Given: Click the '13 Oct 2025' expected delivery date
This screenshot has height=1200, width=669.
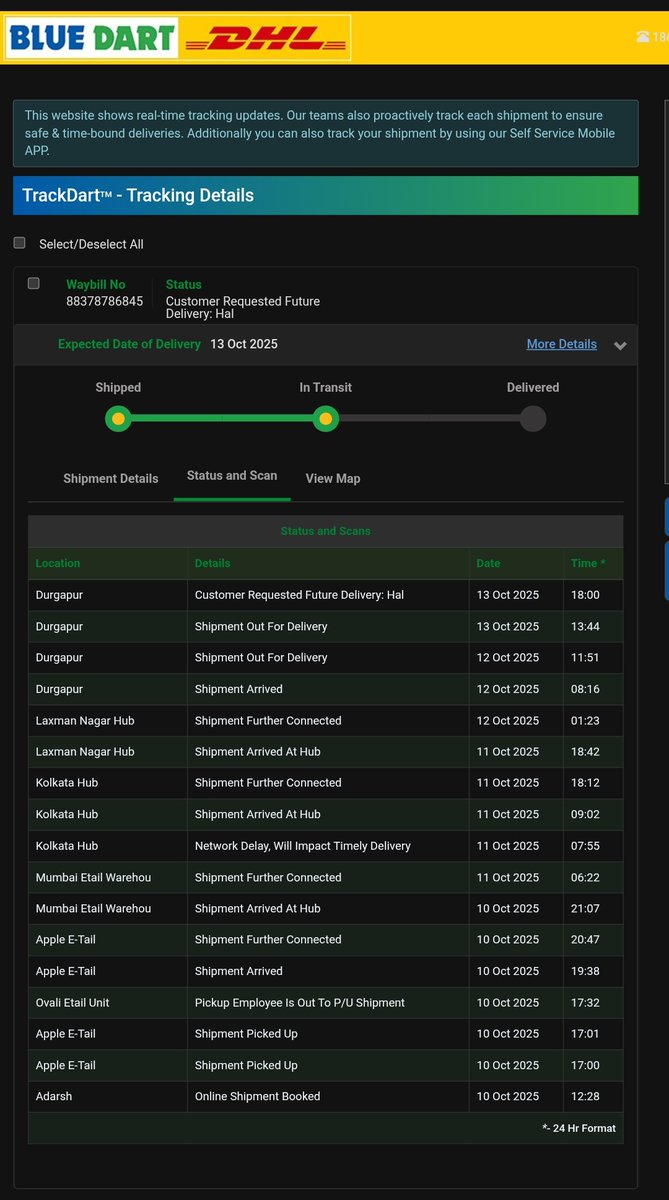Looking at the screenshot, I should click(x=244, y=344).
